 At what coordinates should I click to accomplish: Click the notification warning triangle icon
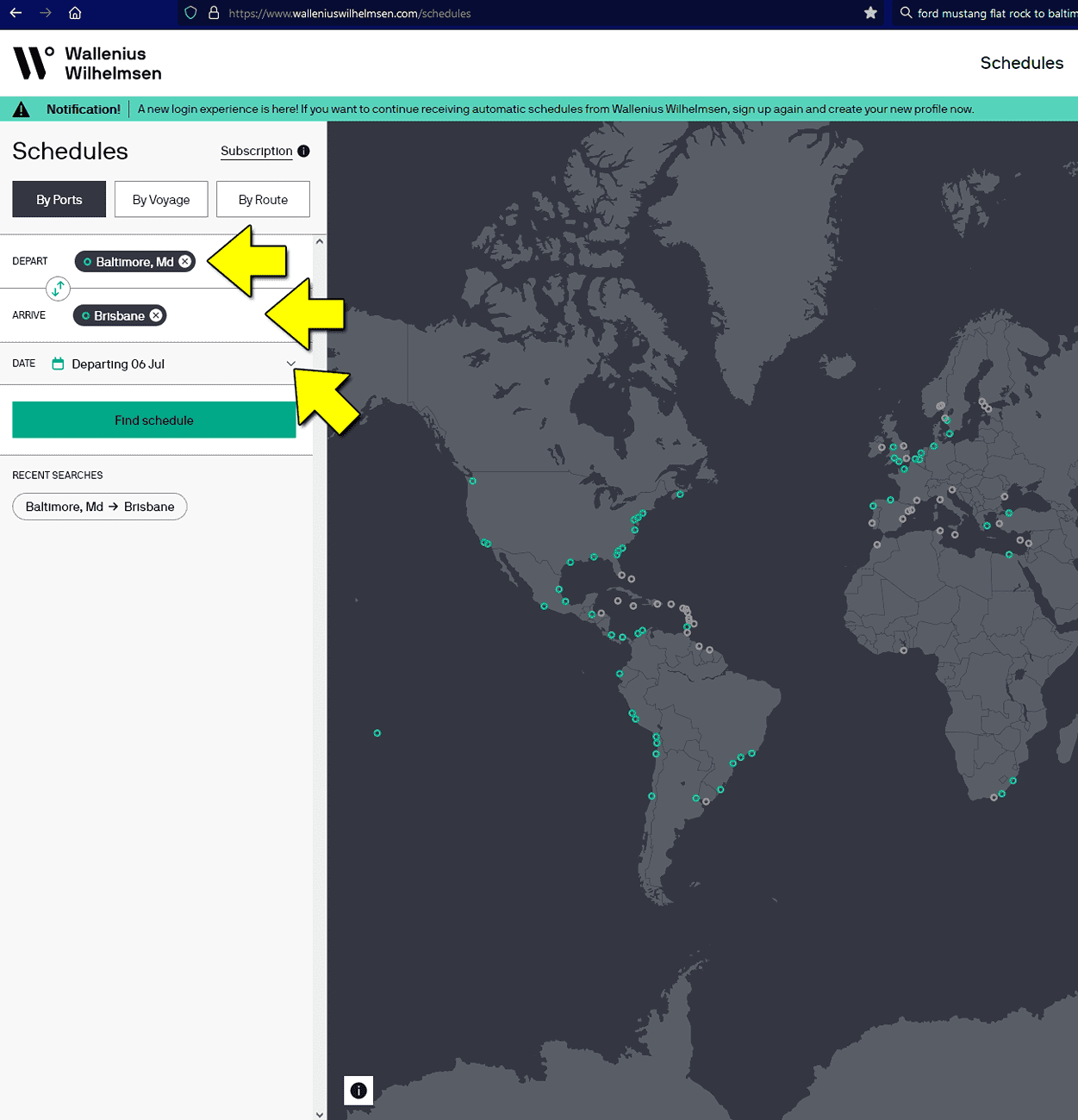click(x=22, y=109)
